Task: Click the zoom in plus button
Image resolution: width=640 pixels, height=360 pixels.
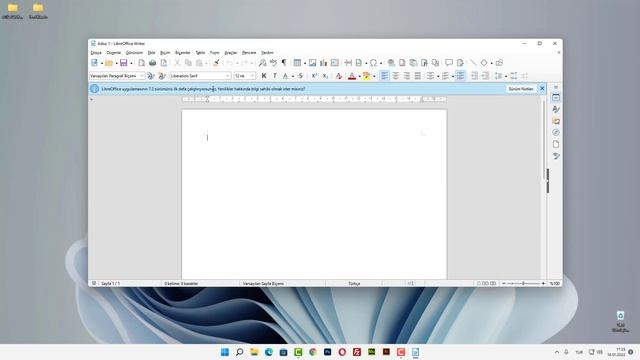Action: point(543,283)
